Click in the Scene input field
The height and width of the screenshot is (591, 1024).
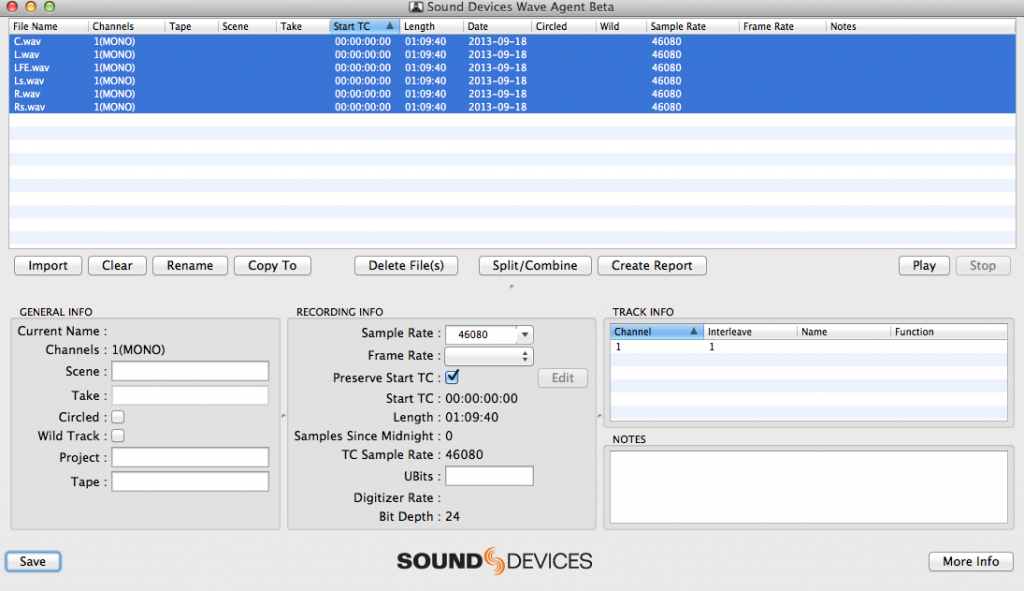(190, 371)
